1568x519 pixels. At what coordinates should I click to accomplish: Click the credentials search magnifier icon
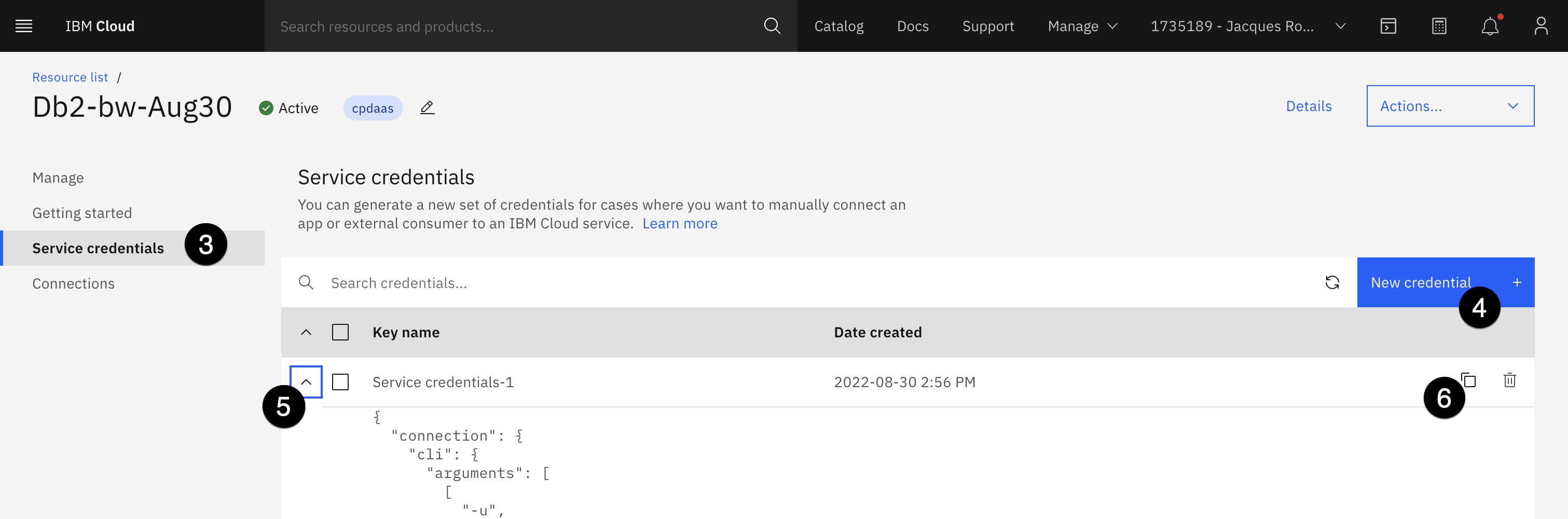306,283
